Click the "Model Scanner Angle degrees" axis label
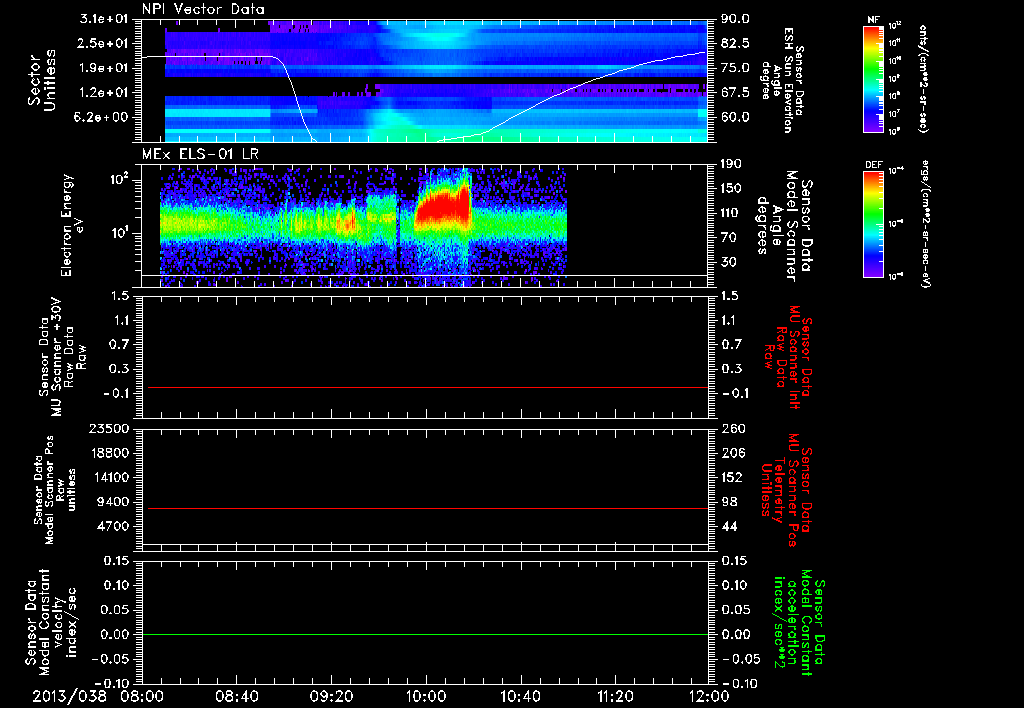This screenshot has height=708, width=1024. [x=784, y=226]
